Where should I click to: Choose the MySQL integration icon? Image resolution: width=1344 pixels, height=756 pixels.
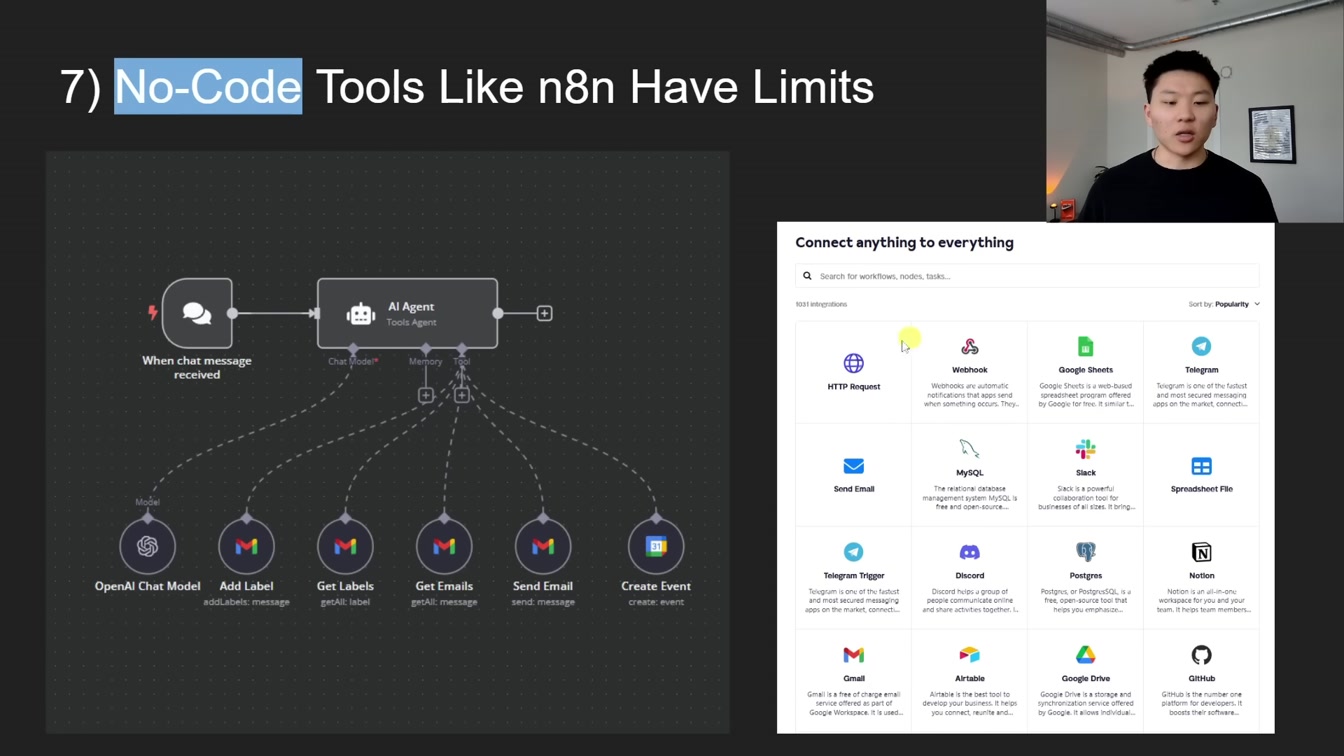coord(970,449)
